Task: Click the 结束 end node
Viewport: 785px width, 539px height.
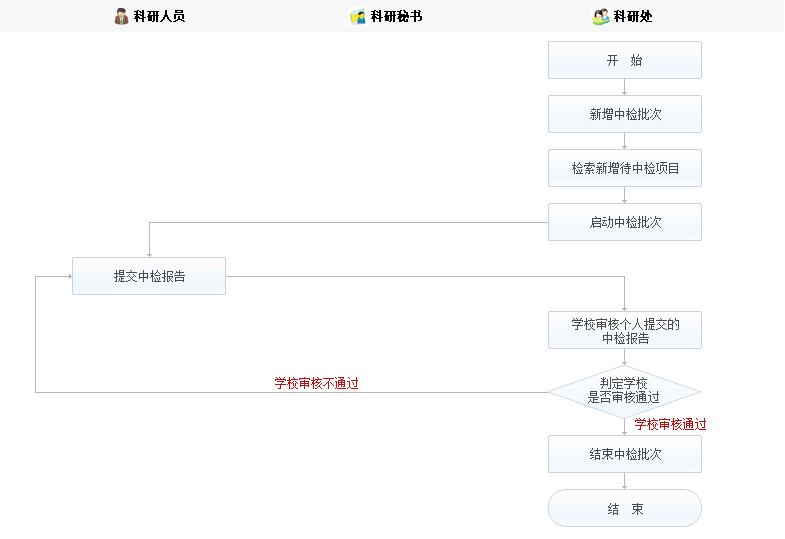Action: 624,508
